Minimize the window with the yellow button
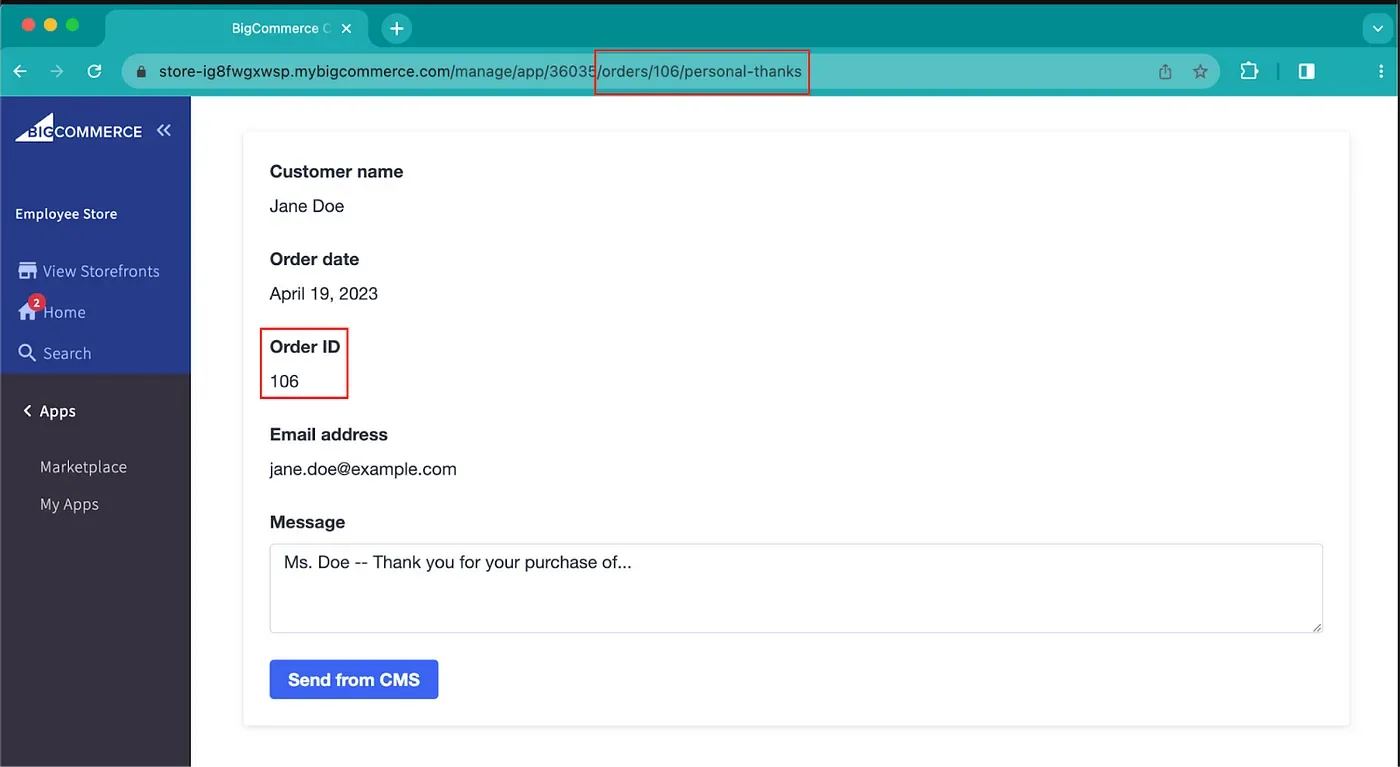Viewport: 1400px width, 767px height. pos(50,25)
